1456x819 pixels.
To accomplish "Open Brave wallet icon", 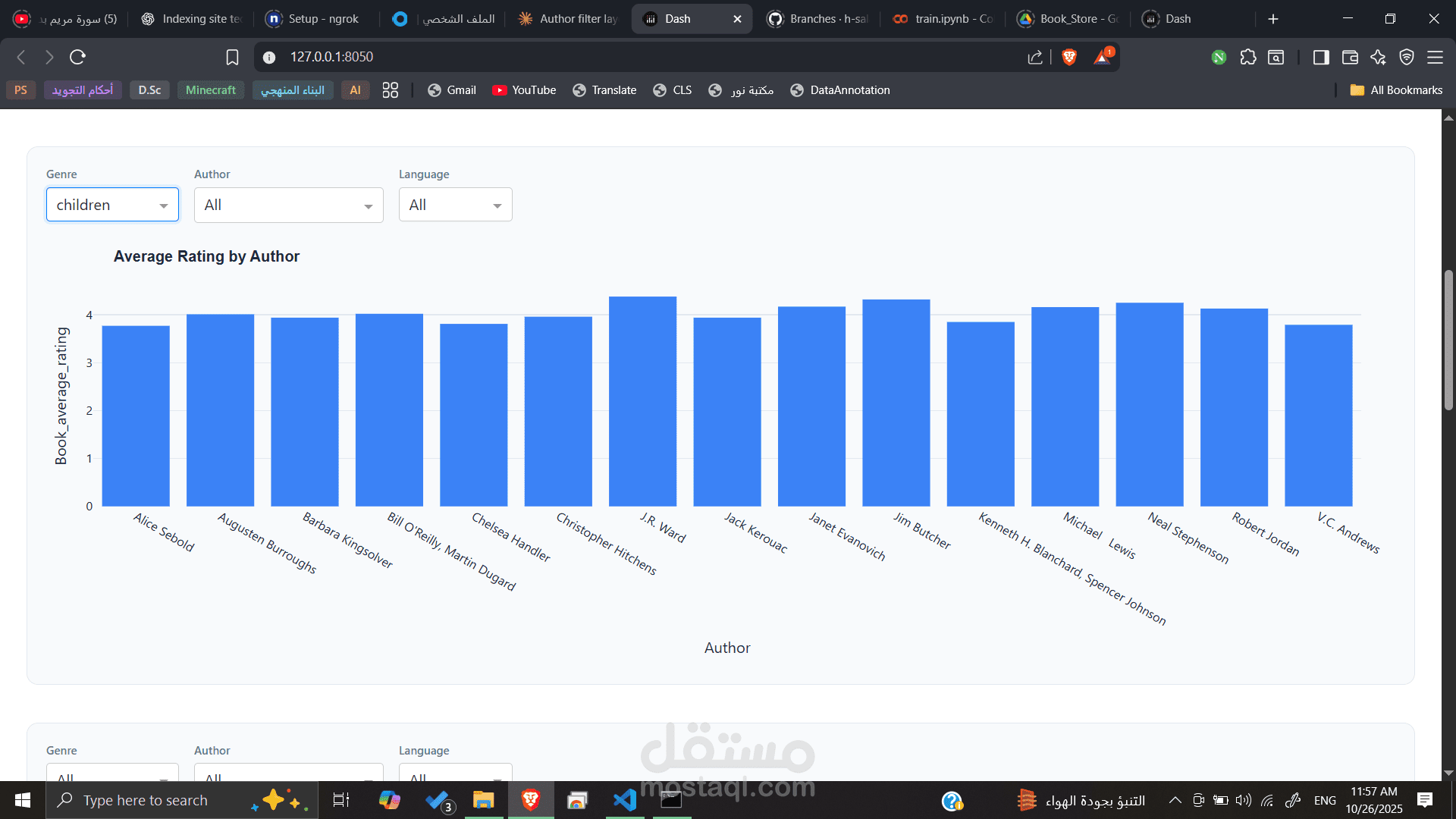I will point(1350,57).
